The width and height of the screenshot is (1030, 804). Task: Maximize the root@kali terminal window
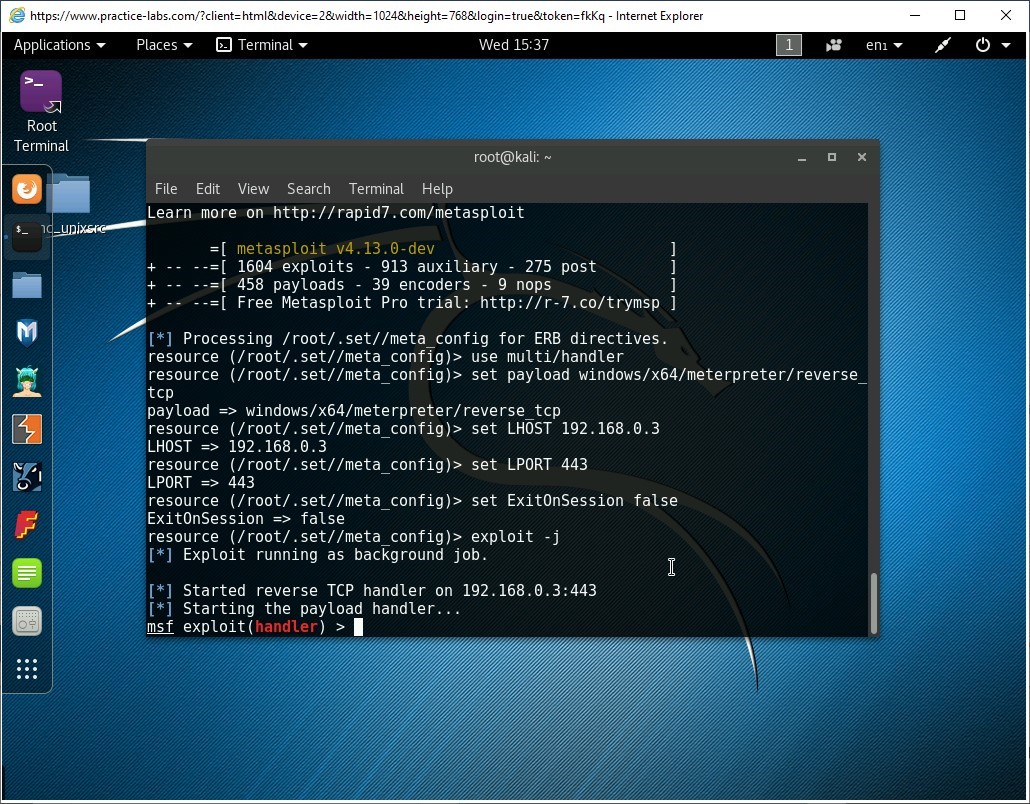(x=832, y=157)
